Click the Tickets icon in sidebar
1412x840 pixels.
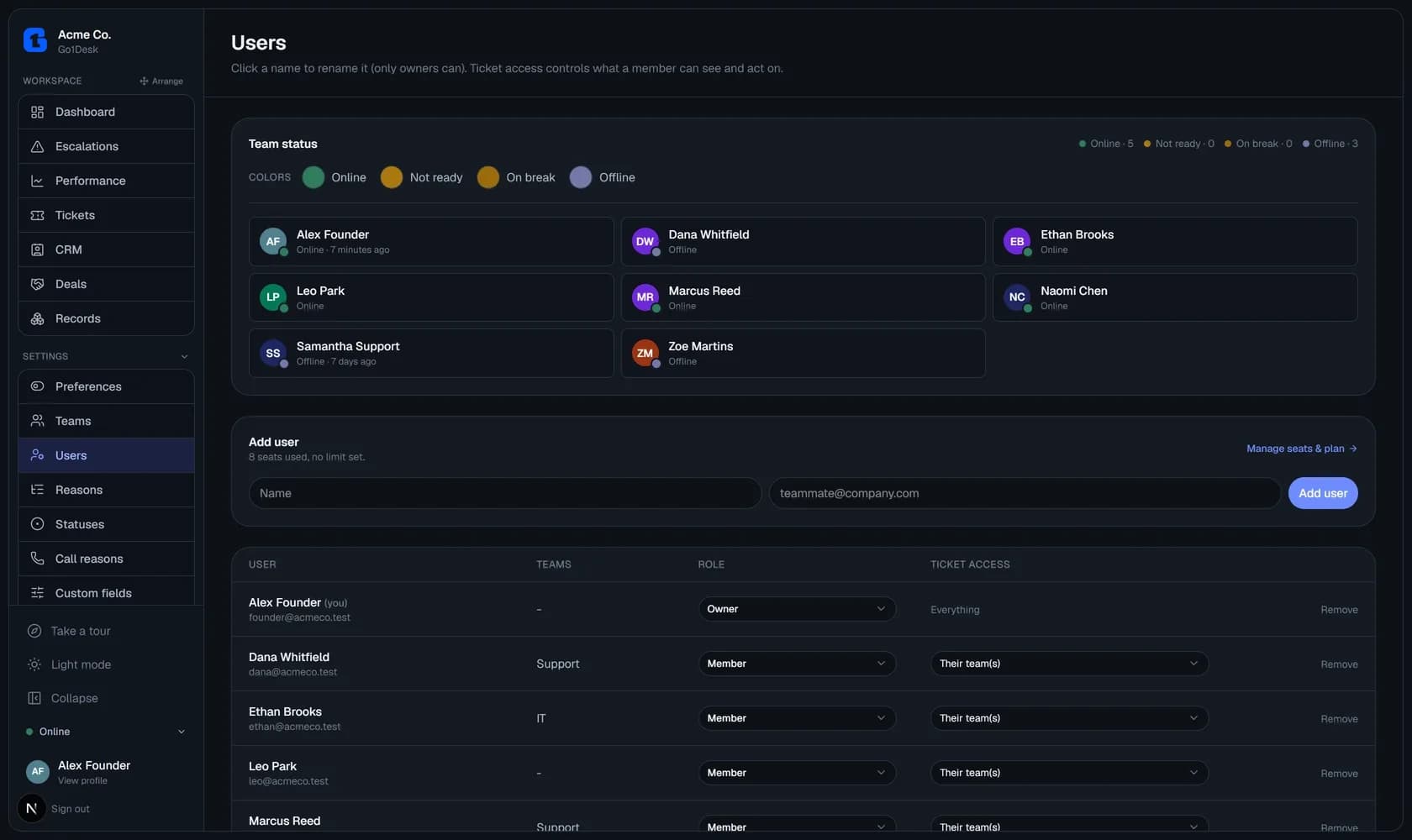37,215
